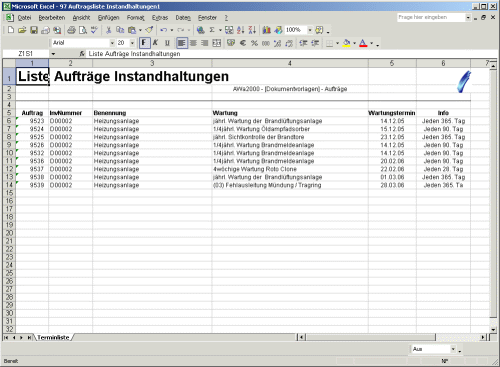
Task: Open Print Preview (Seitenansicht)
Action: click(83, 30)
